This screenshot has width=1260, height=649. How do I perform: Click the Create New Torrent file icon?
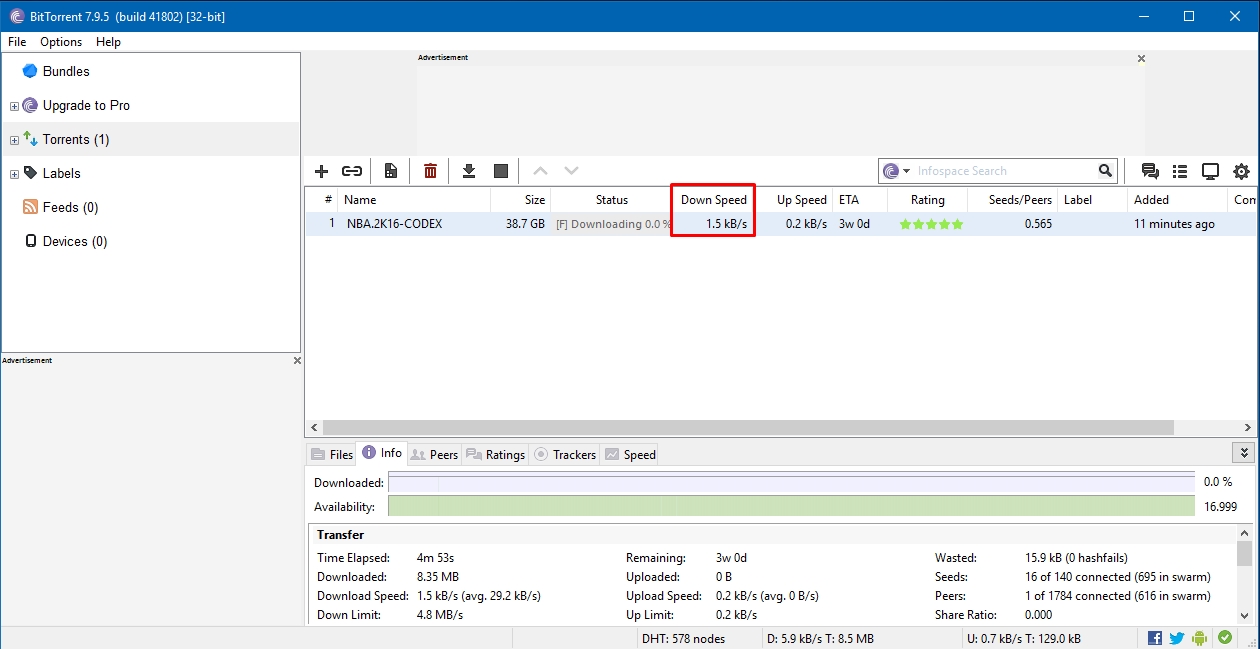coord(391,171)
